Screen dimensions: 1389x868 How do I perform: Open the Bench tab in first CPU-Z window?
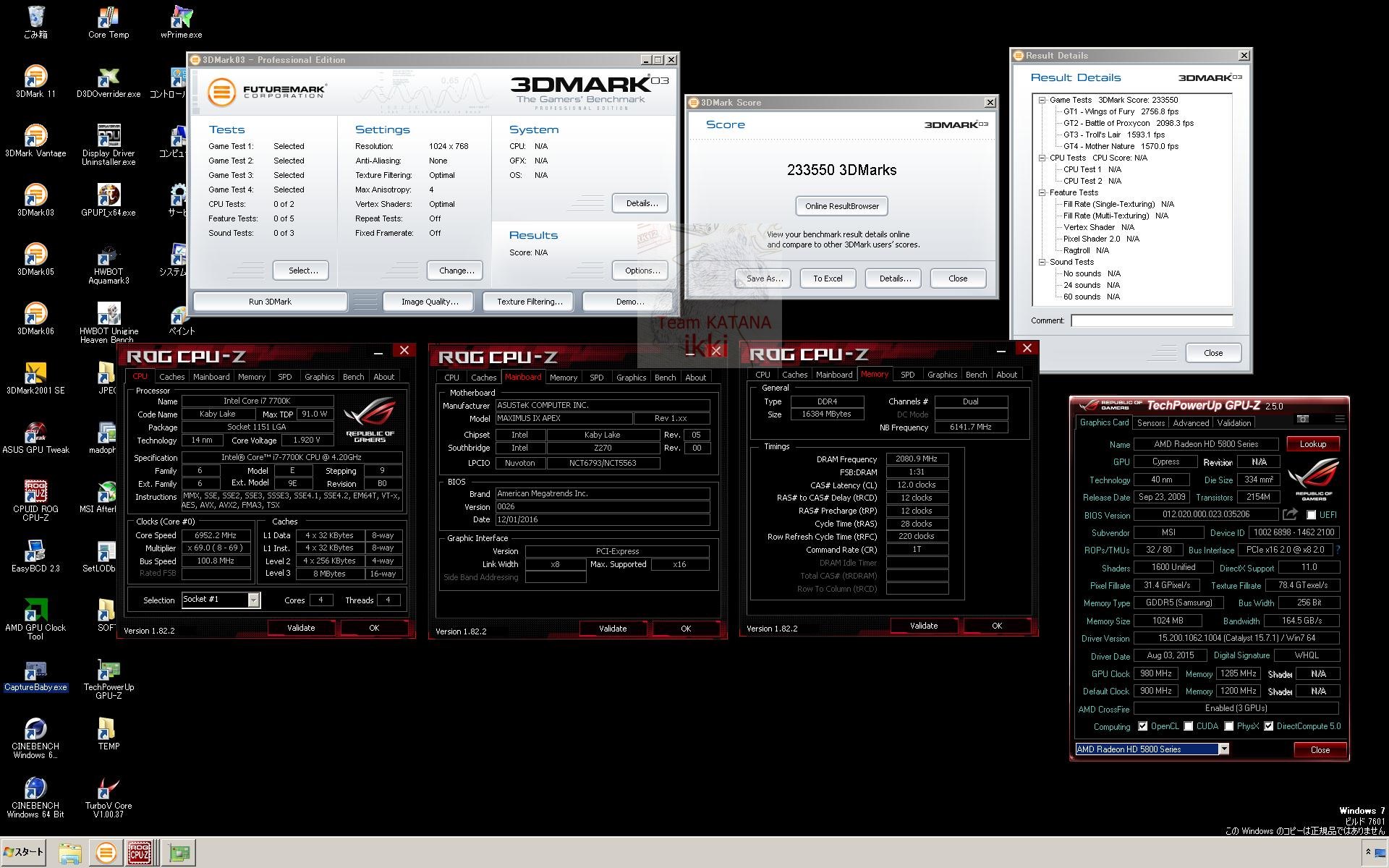click(353, 377)
